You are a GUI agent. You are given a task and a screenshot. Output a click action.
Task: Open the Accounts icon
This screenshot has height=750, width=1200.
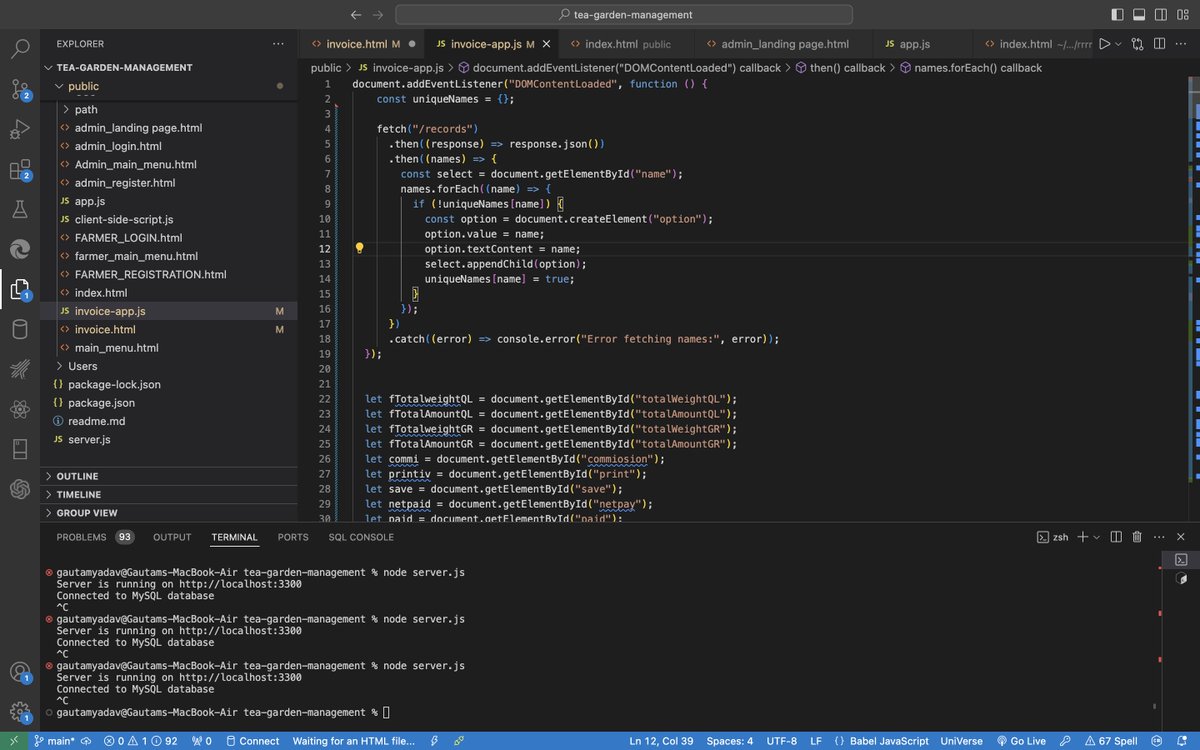(x=20, y=672)
